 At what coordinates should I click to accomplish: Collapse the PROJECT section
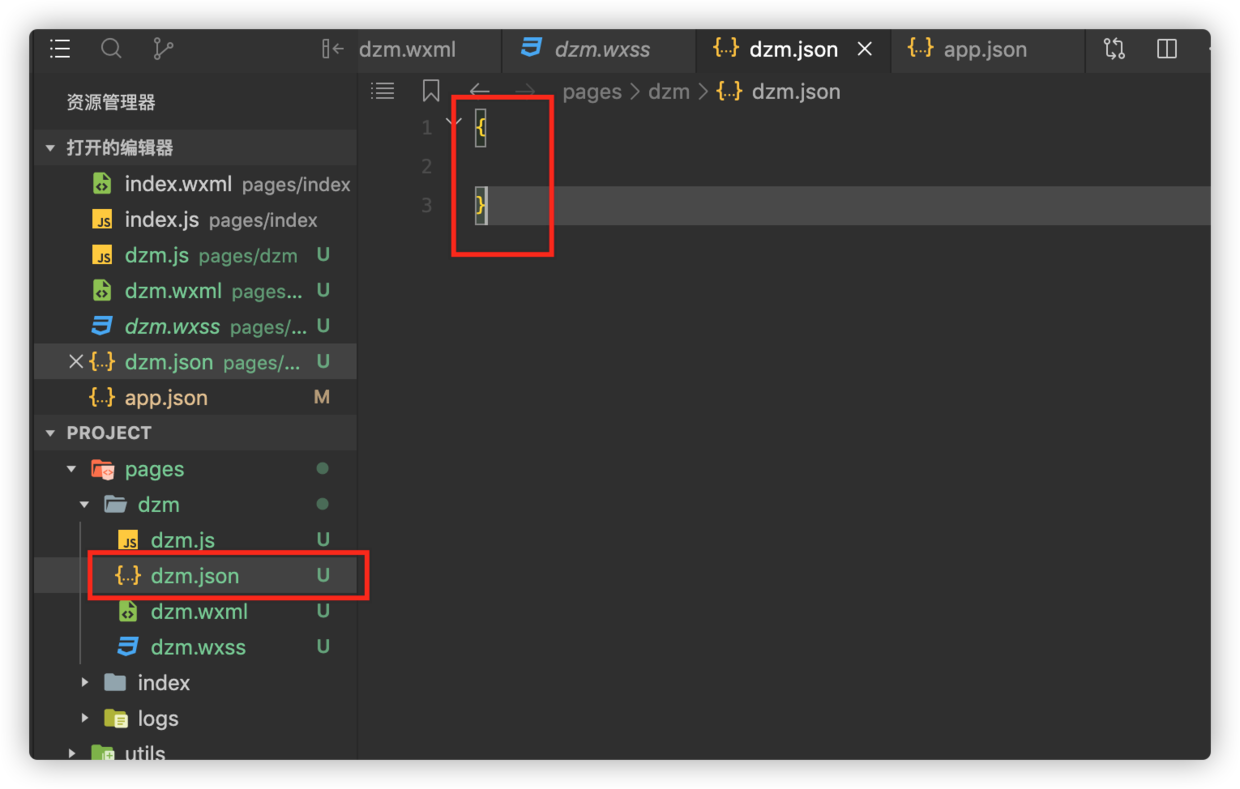(48, 432)
